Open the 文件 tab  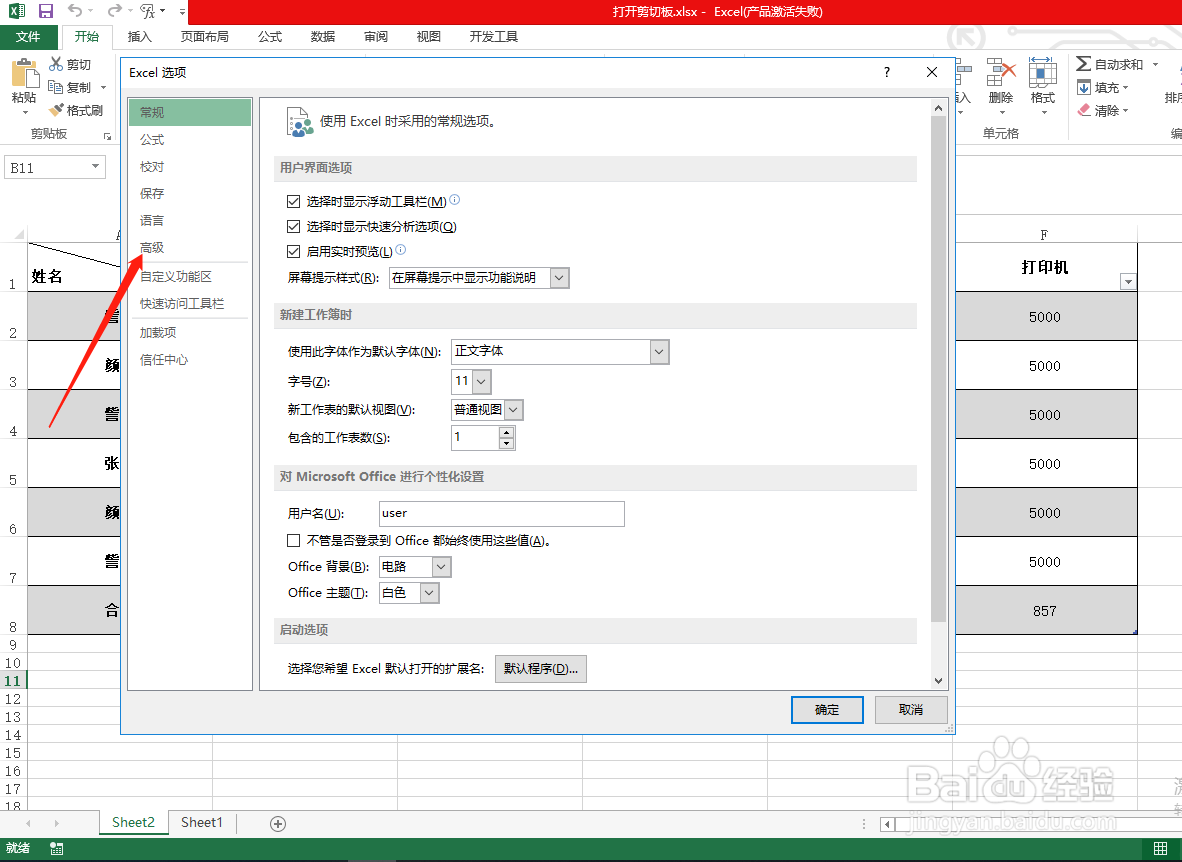[28, 36]
